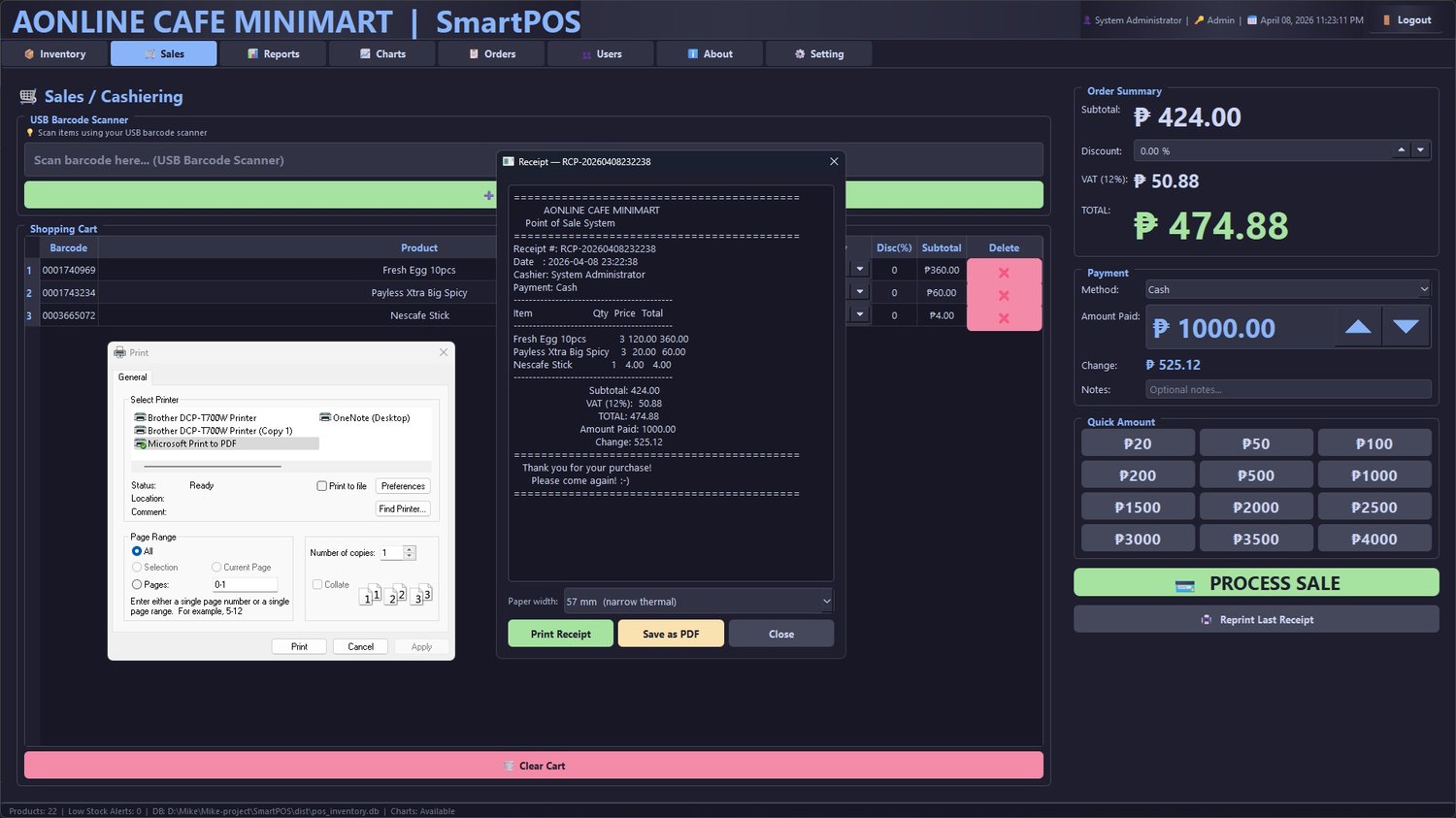
Task: Choose the ₱20 quick amount
Action: pos(1138,443)
